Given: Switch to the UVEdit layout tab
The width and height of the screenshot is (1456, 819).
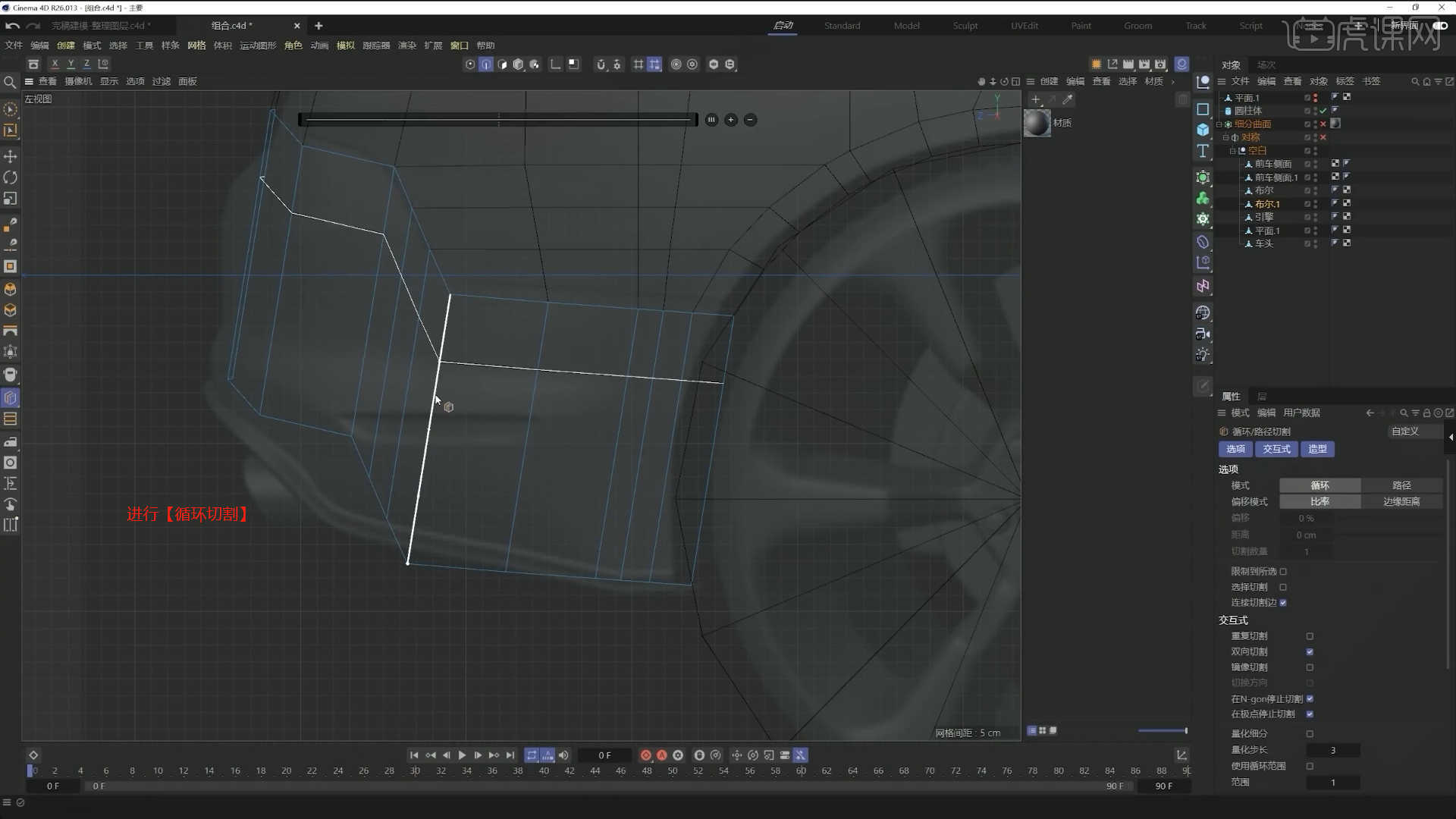Looking at the screenshot, I should [x=1025, y=26].
